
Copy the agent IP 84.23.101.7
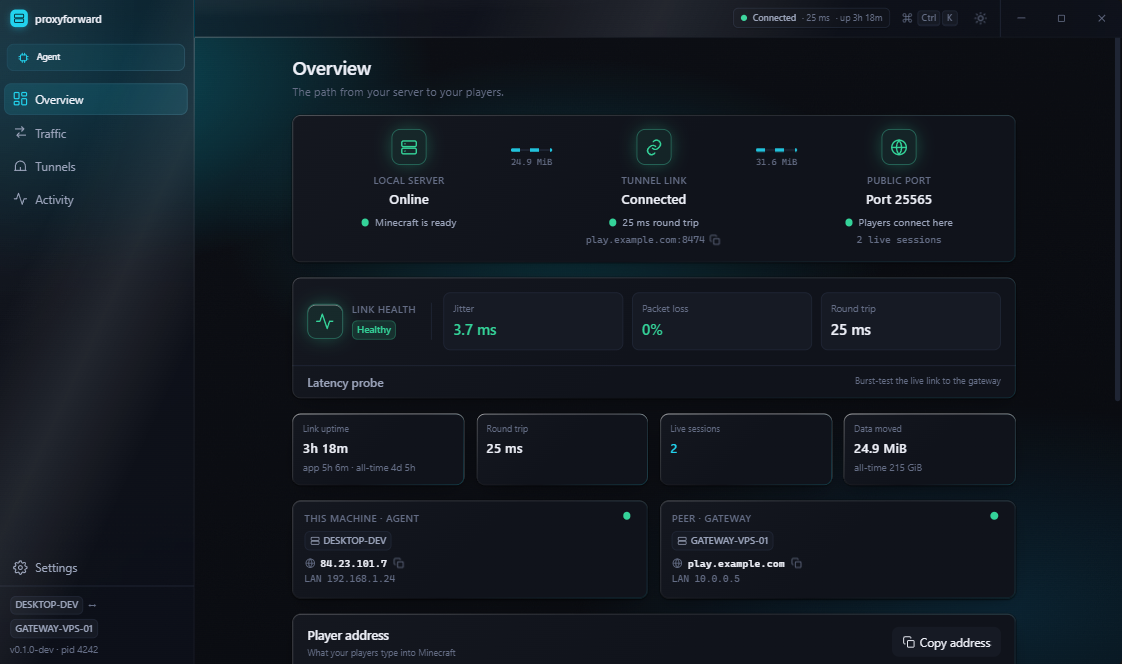click(x=399, y=563)
